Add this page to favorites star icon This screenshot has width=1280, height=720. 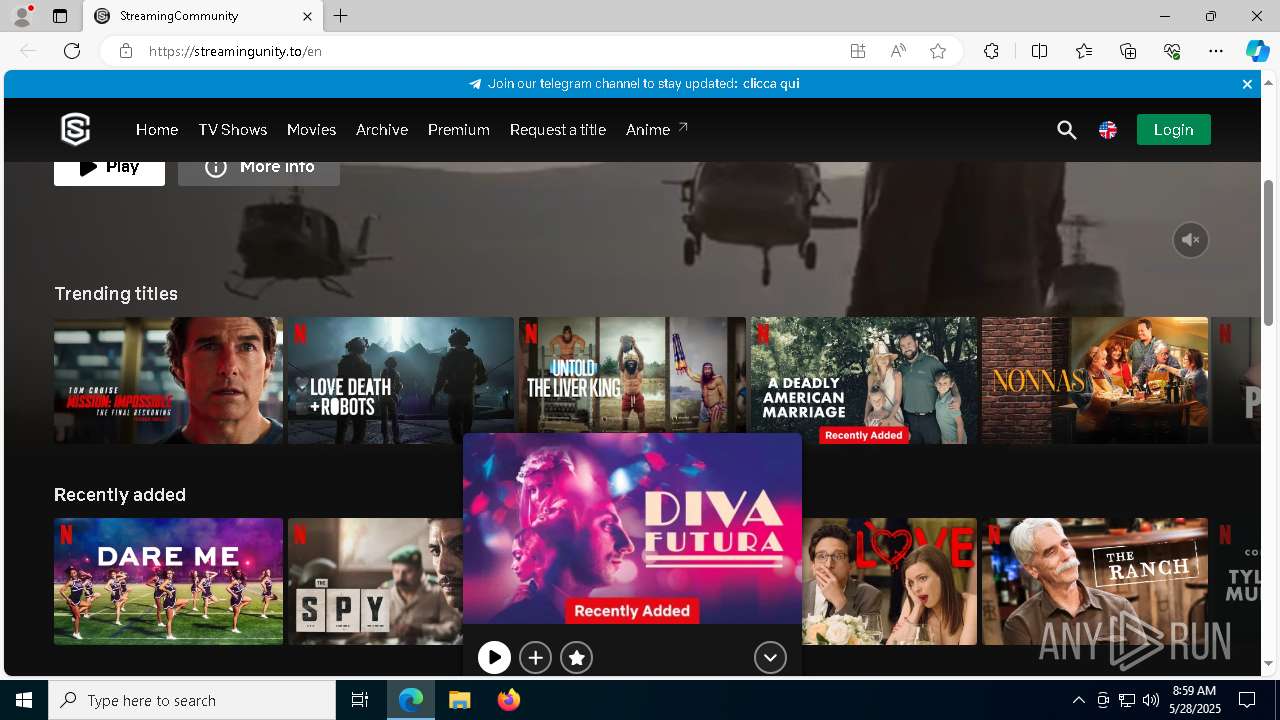tap(938, 51)
